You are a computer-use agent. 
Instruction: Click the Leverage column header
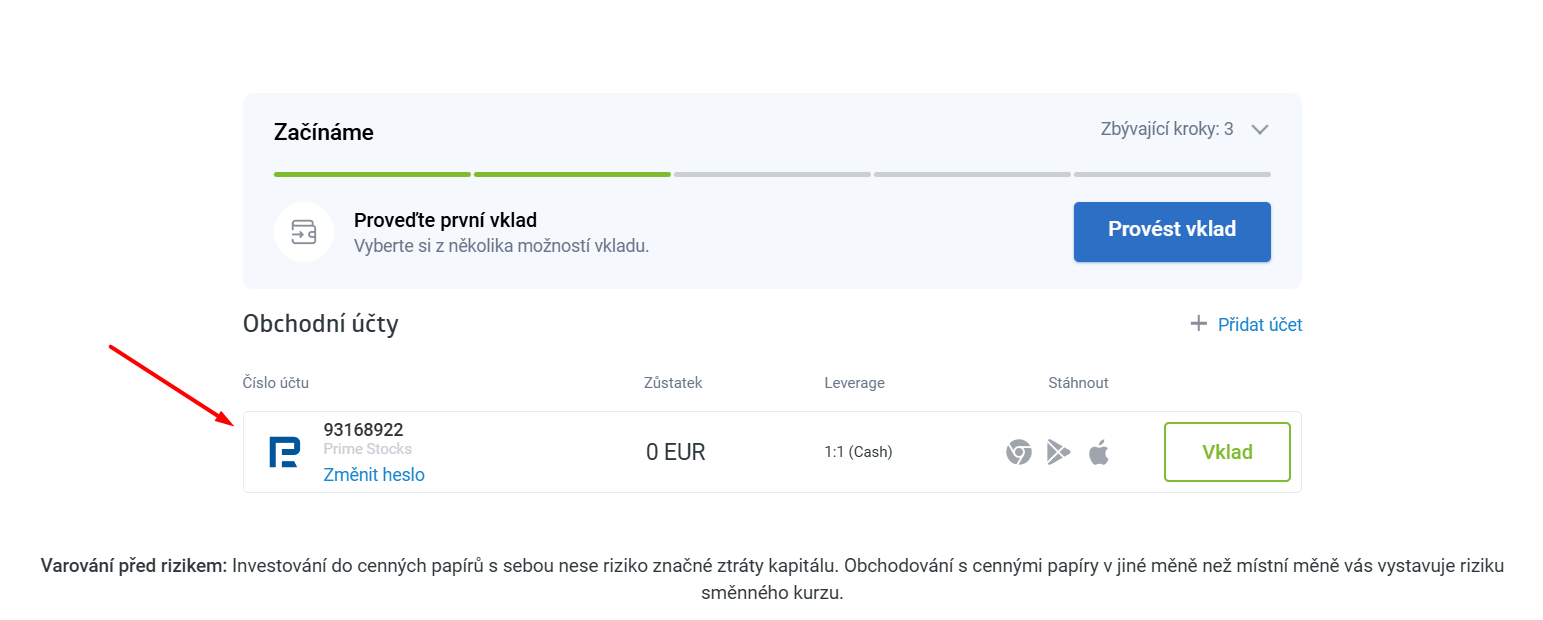[x=854, y=383]
